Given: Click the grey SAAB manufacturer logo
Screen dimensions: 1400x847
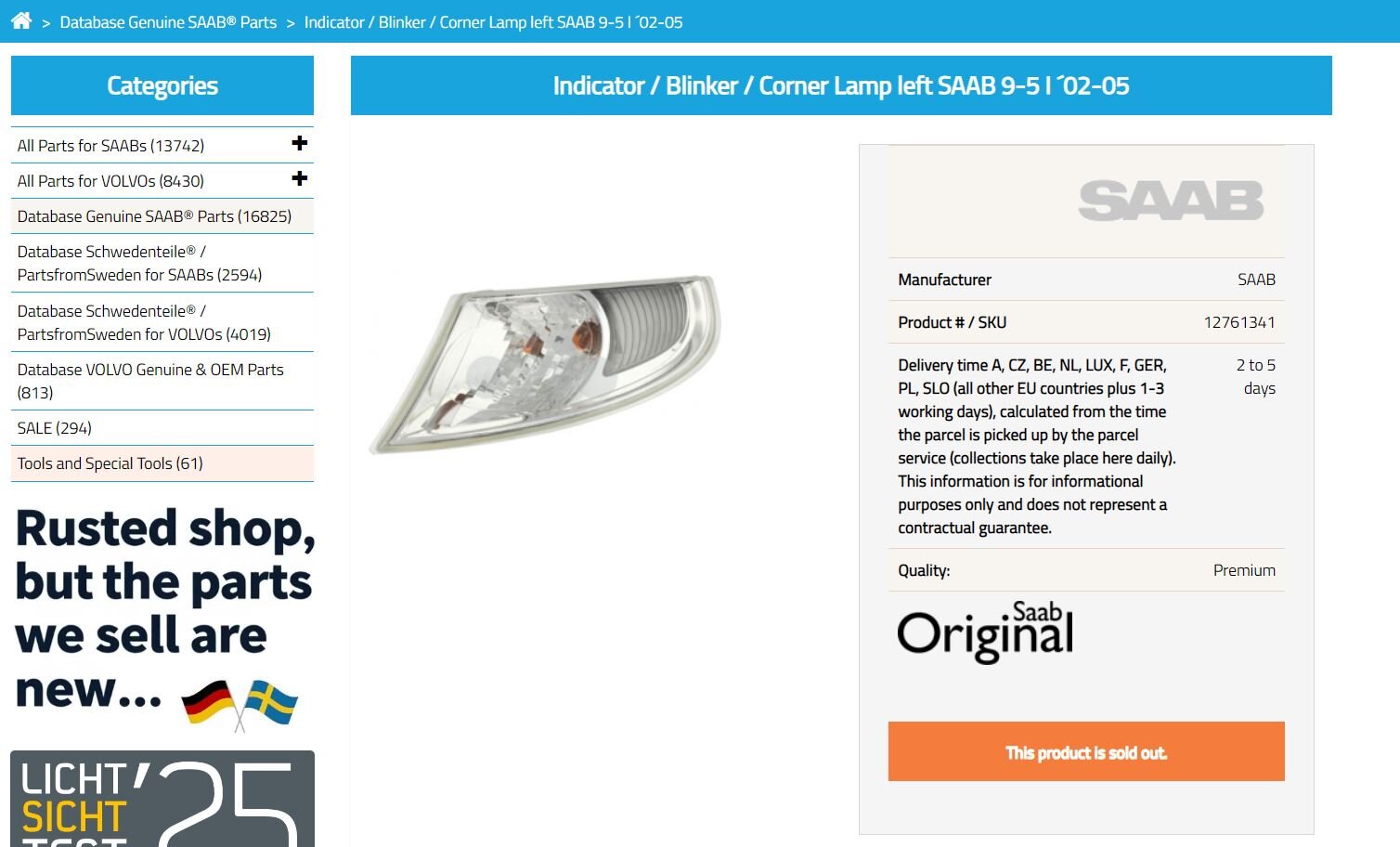Looking at the screenshot, I should [x=1171, y=201].
